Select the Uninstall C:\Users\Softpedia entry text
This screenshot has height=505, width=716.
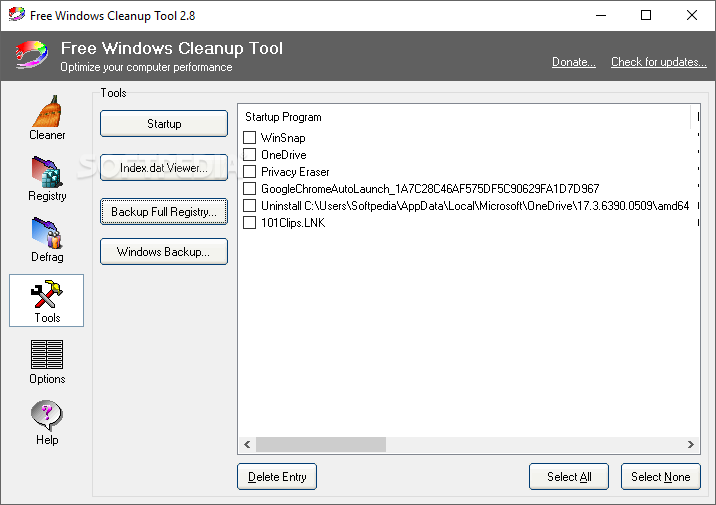pos(475,206)
